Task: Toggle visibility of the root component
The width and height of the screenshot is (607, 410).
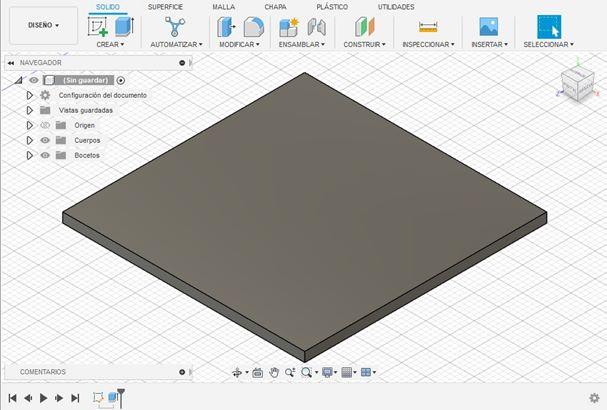Action: point(34,80)
